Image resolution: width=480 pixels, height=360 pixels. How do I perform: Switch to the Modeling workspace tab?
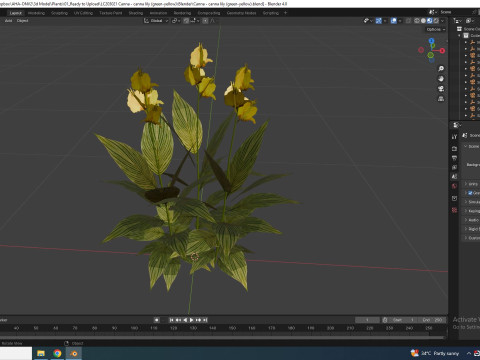coord(36,13)
